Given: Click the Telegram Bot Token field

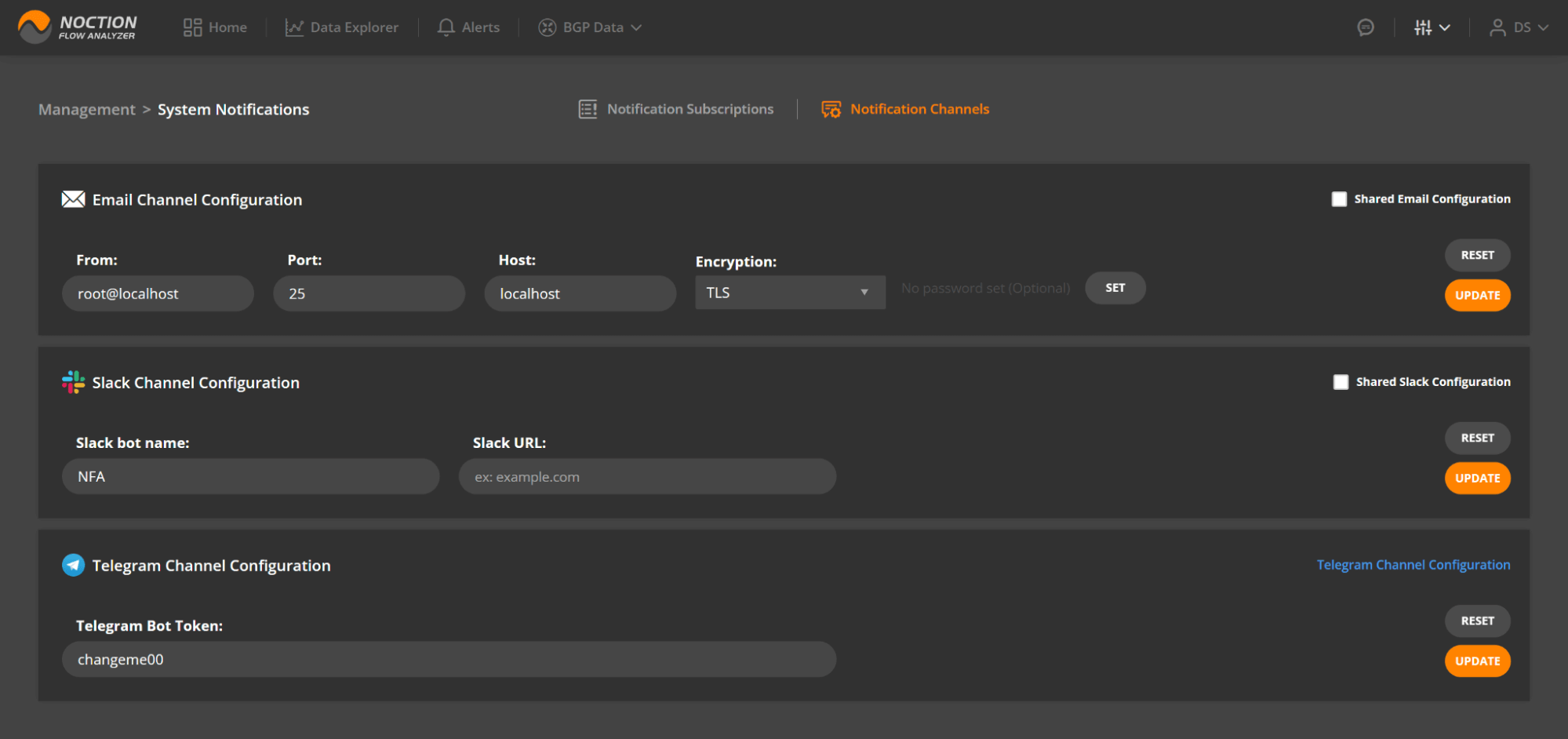Looking at the screenshot, I should pyautogui.click(x=449, y=659).
